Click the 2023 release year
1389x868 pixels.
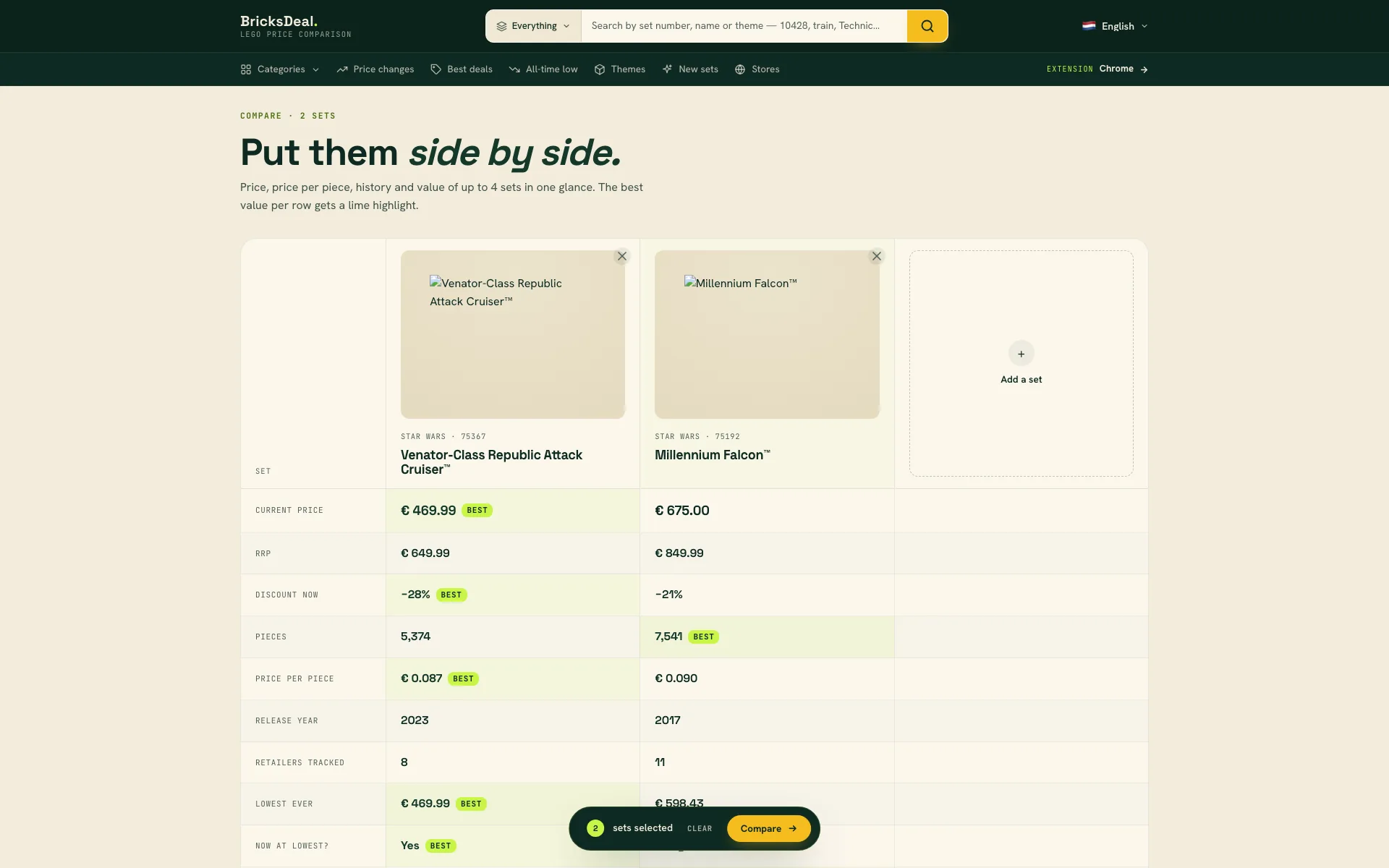coord(415,720)
